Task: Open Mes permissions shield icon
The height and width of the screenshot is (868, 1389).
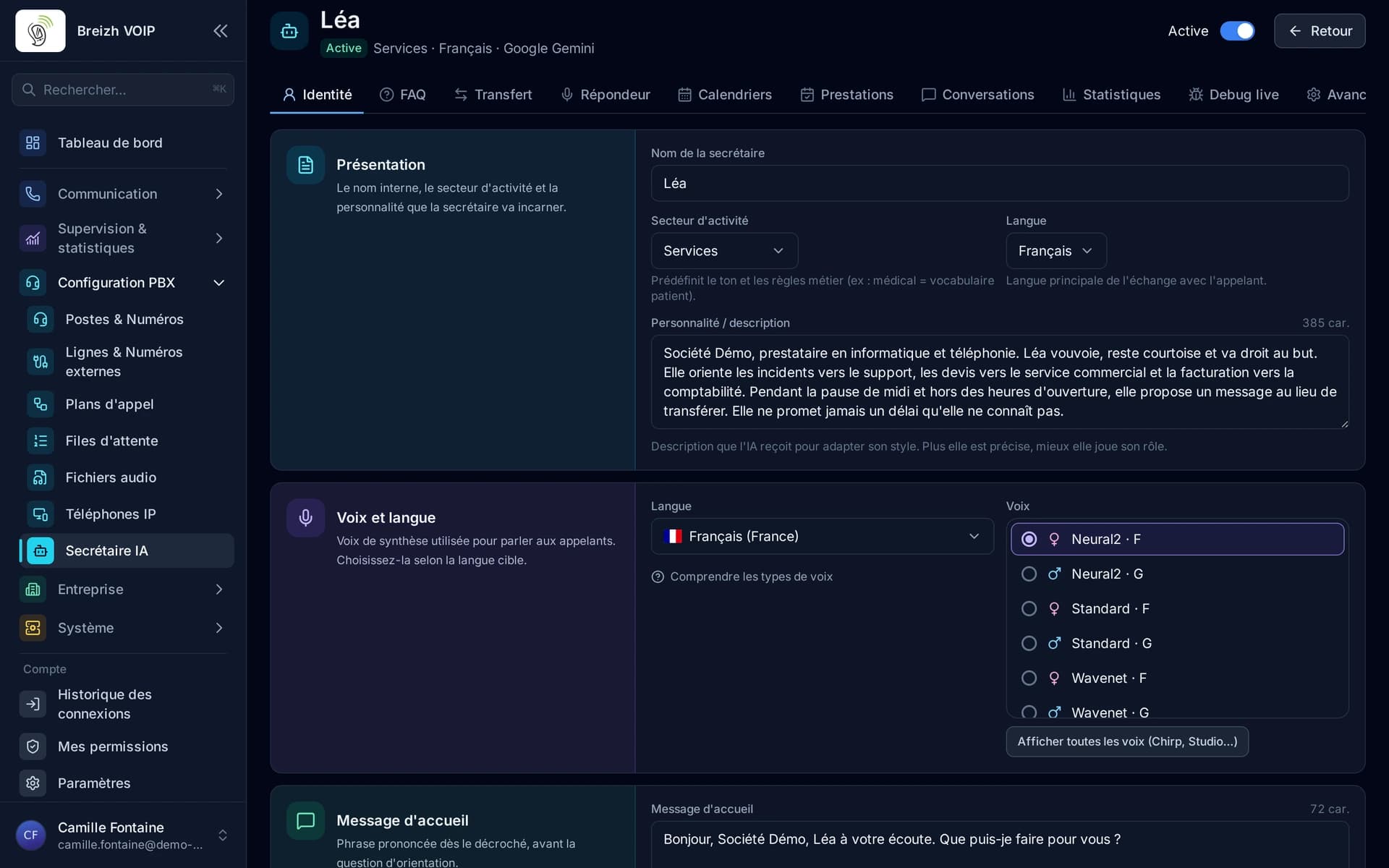Action: point(33,746)
